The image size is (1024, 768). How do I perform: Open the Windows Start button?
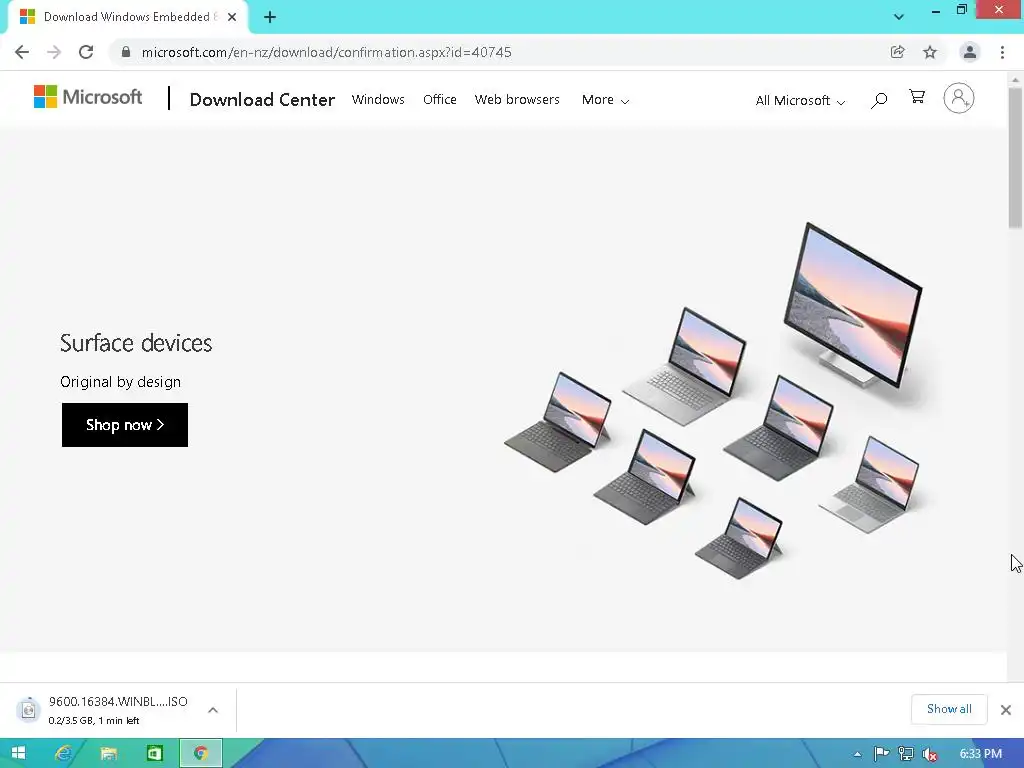pyautogui.click(x=18, y=754)
